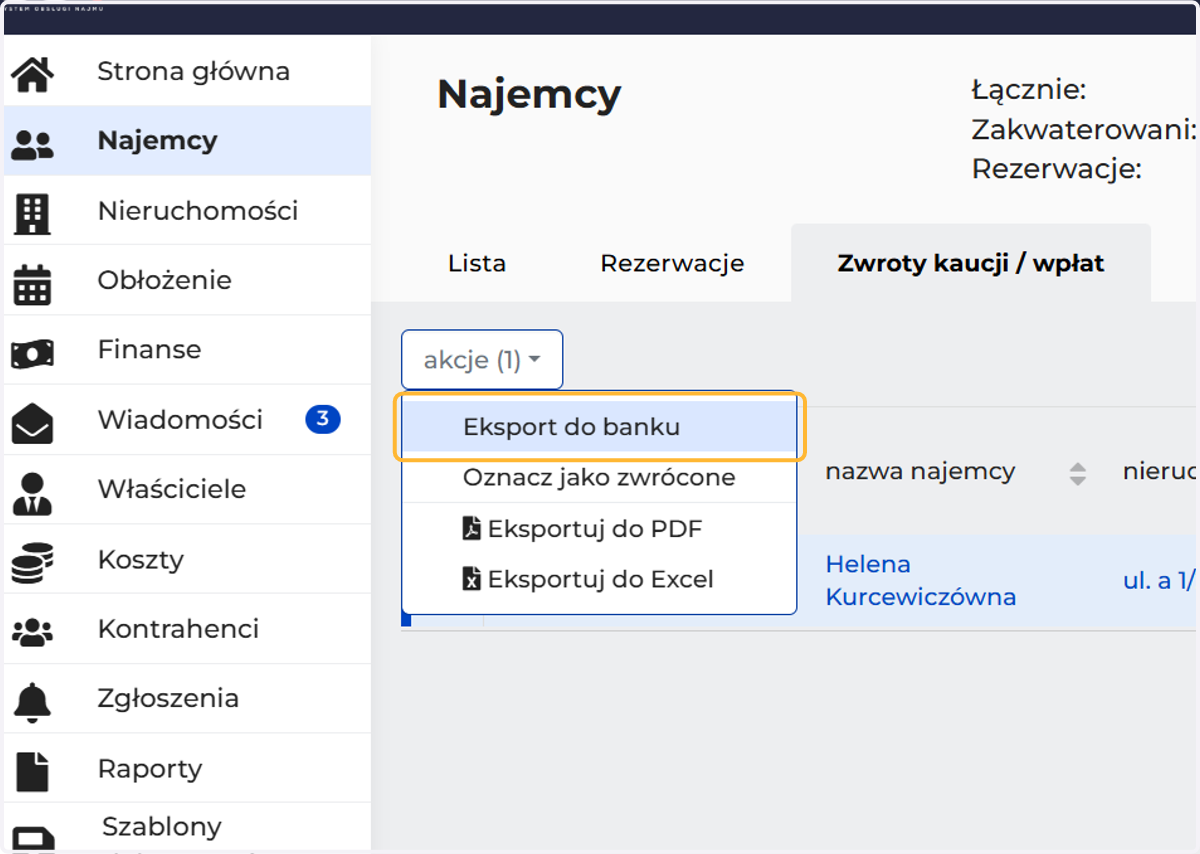Image resolution: width=1200 pixels, height=854 pixels.
Task: Click the group icon beside Kontrahenci
Action: point(32,632)
